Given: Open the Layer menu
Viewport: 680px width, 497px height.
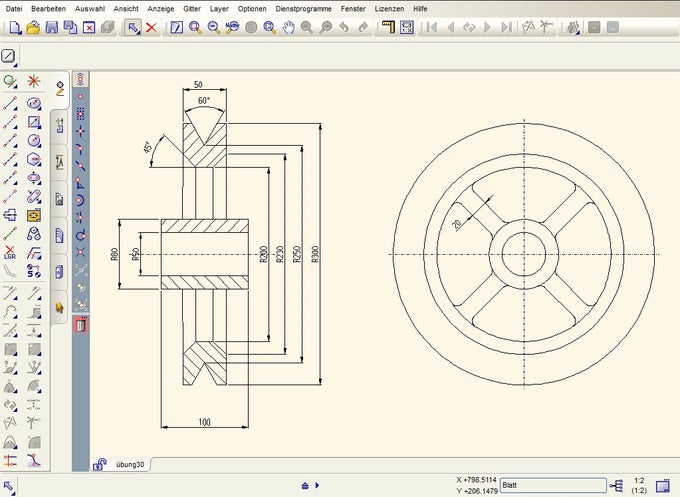Looking at the screenshot, I should [219, 9].
